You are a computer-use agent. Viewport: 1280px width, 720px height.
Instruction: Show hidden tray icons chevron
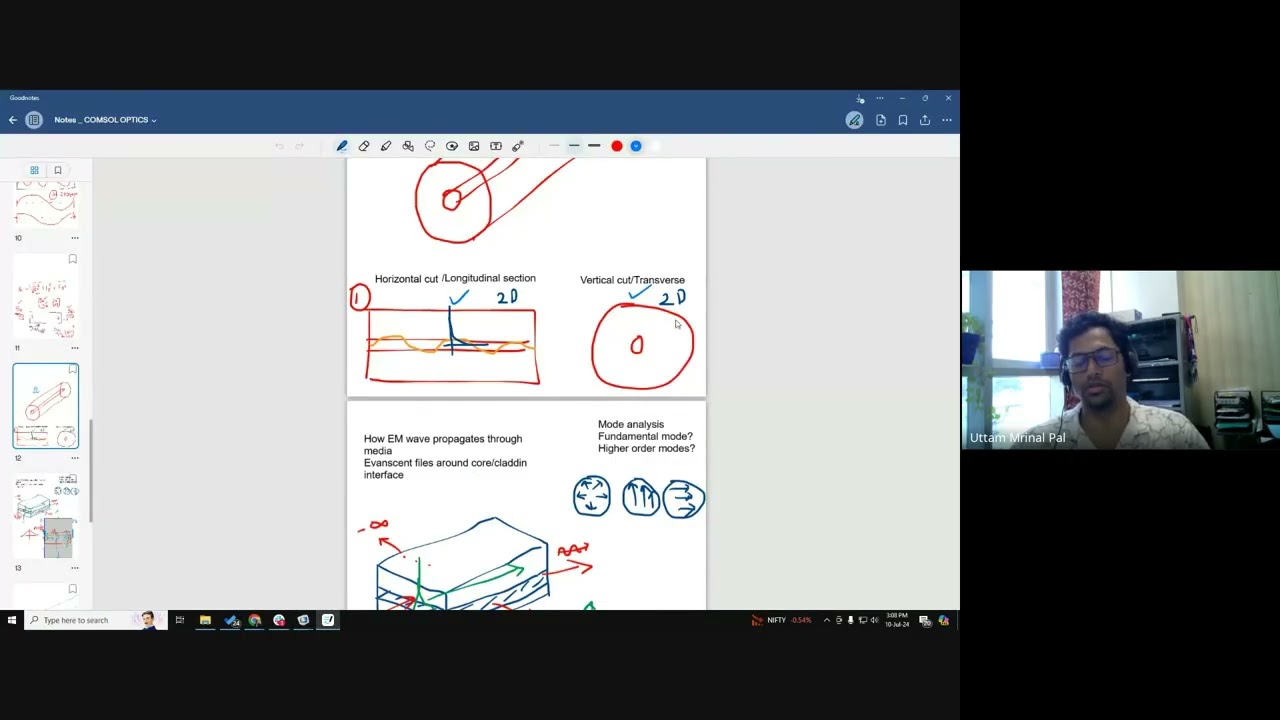pyautogui.click(x=827, y=620)
